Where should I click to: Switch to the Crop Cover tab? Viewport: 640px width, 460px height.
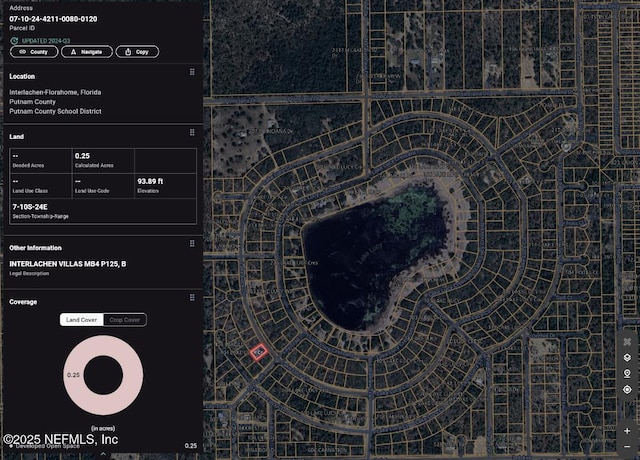click(x=125, y=320)
